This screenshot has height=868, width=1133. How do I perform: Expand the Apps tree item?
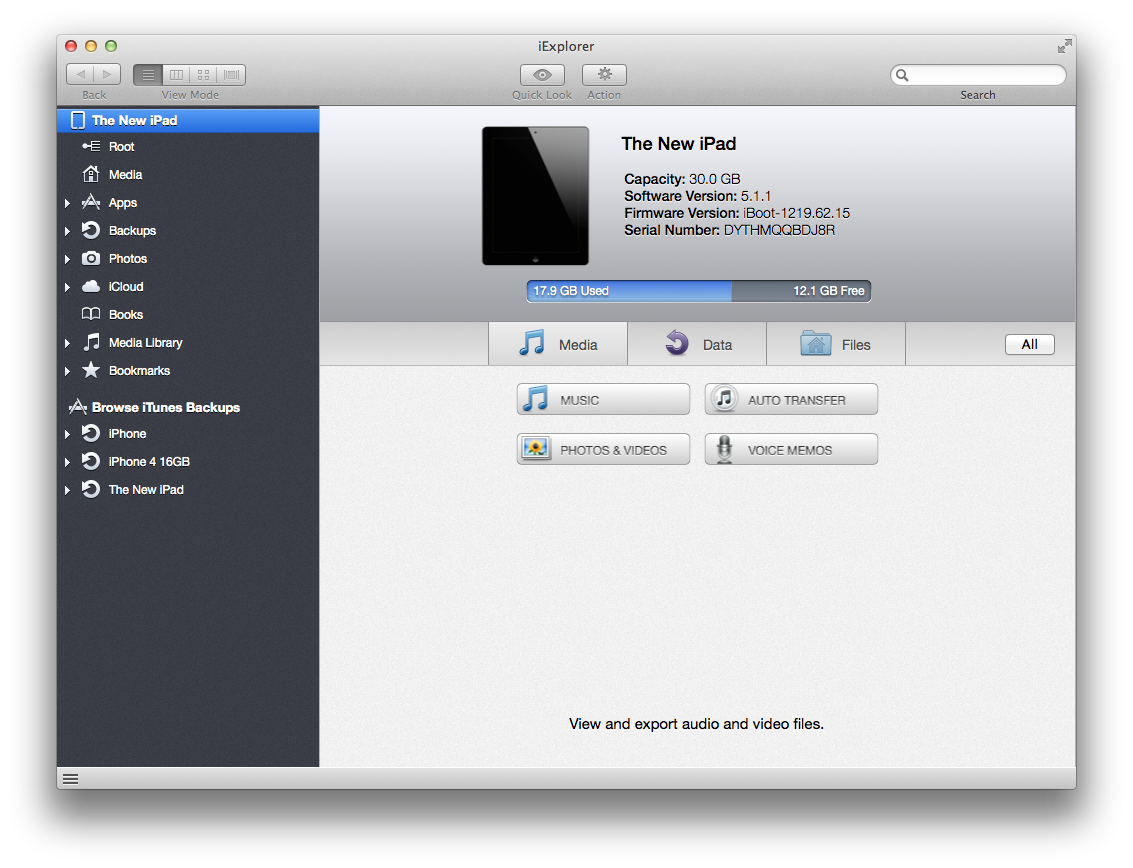67,203
